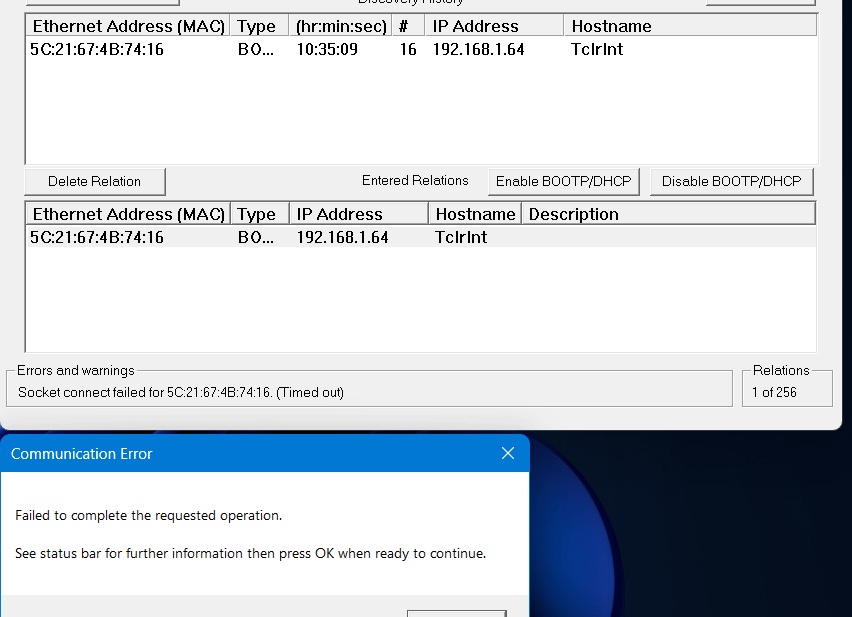Screen dimensions: 852x617
Task: Select count 16 in Discovery History row
Action: (408, 49)
